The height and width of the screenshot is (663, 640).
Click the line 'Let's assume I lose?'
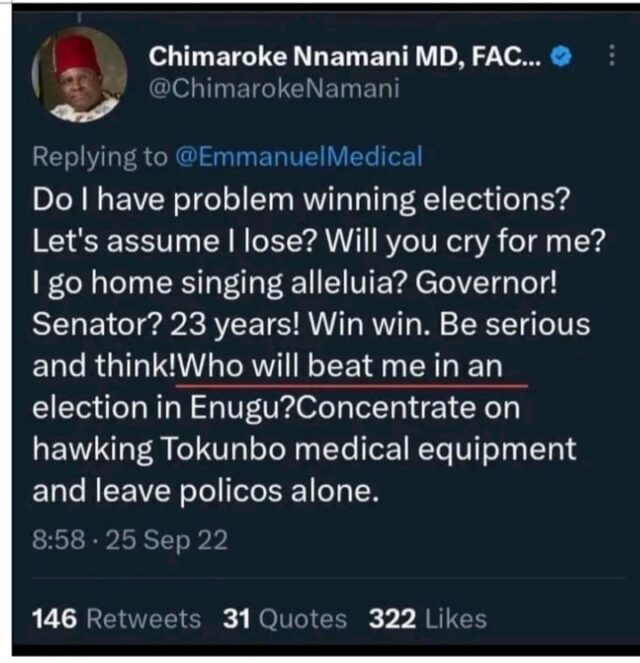[x=164, y=240]
